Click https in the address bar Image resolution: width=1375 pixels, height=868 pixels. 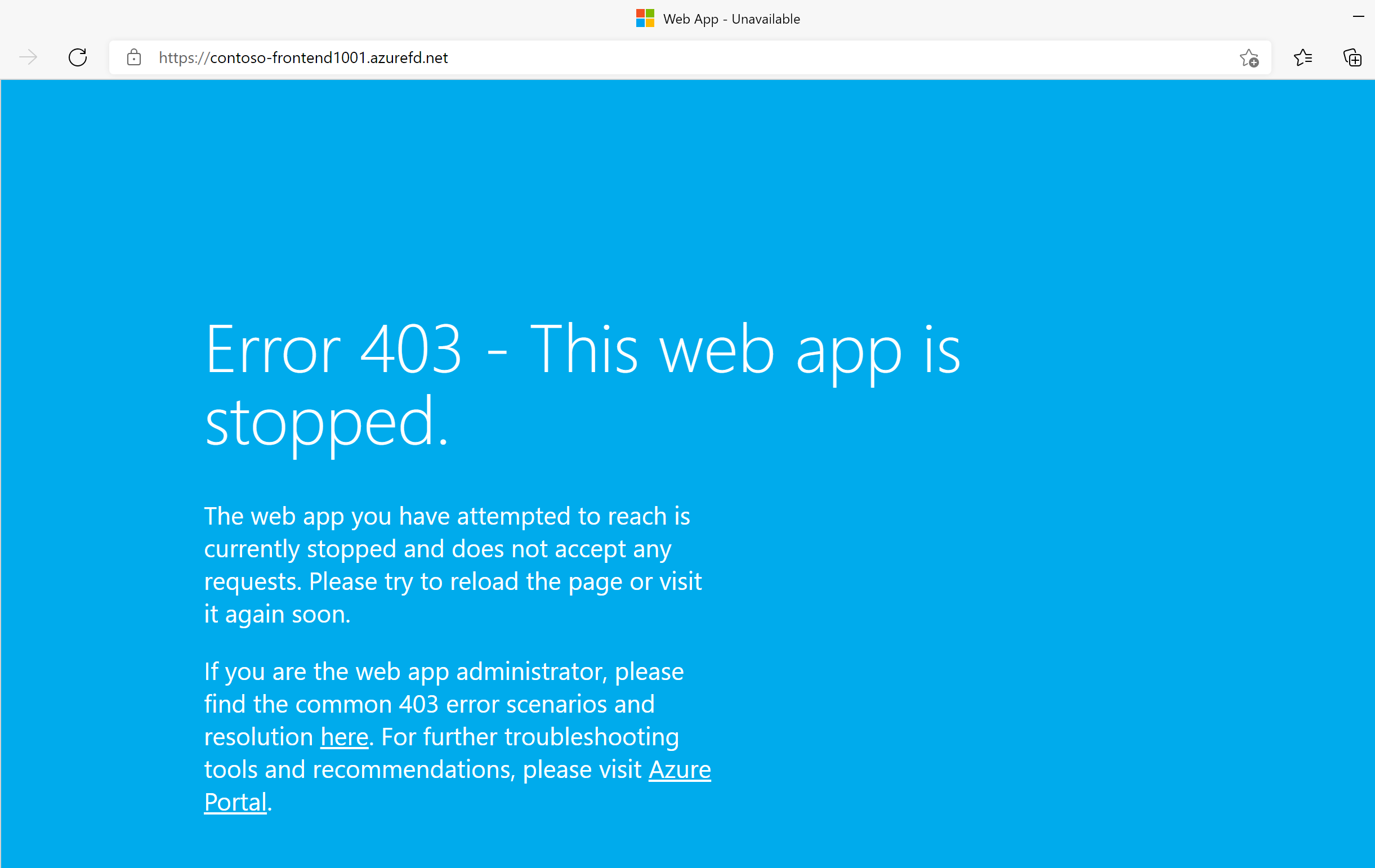[x=177, y=57]
